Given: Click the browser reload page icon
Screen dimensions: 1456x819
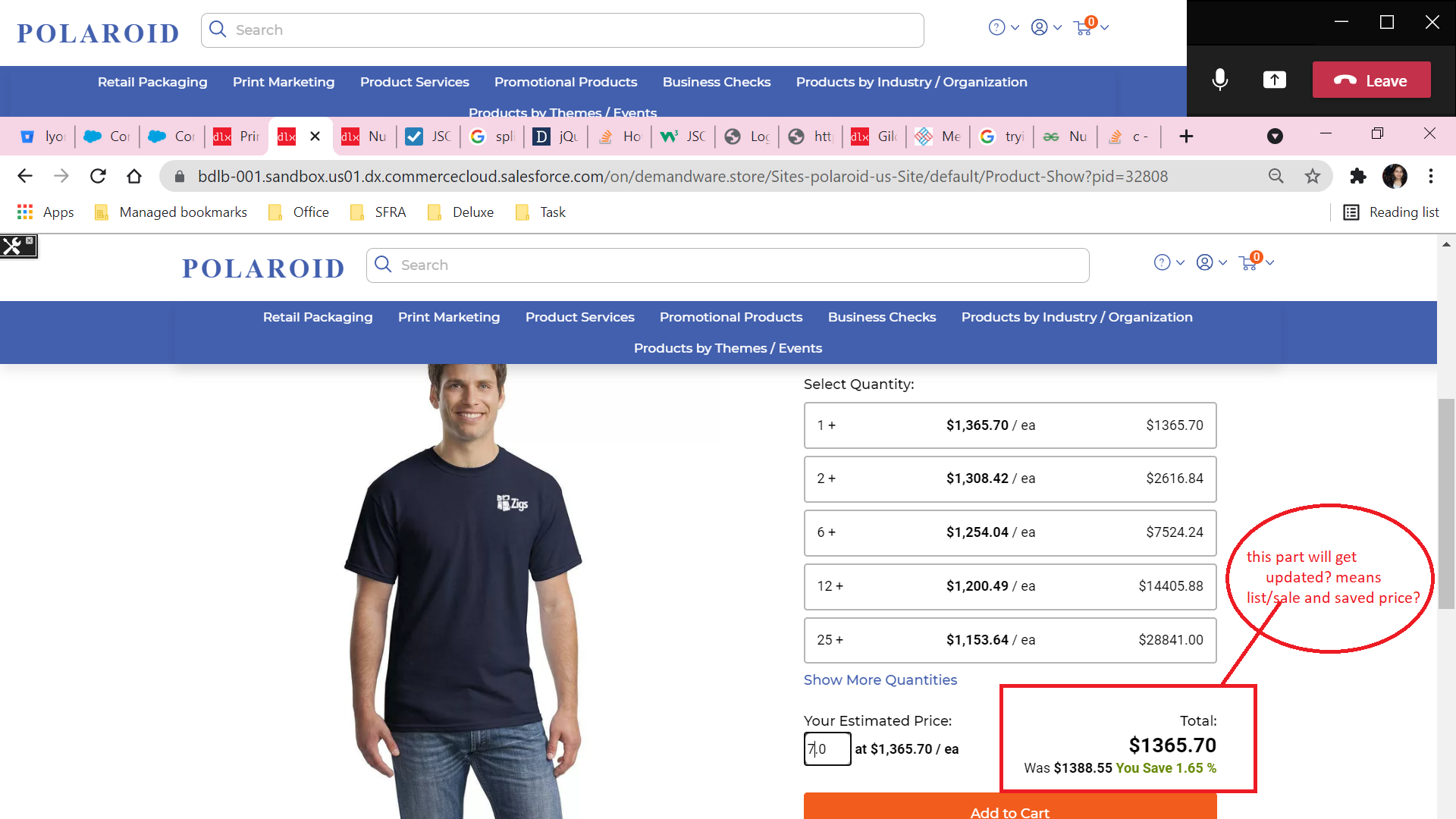Looking at the screenshot, I should [98, 177].
